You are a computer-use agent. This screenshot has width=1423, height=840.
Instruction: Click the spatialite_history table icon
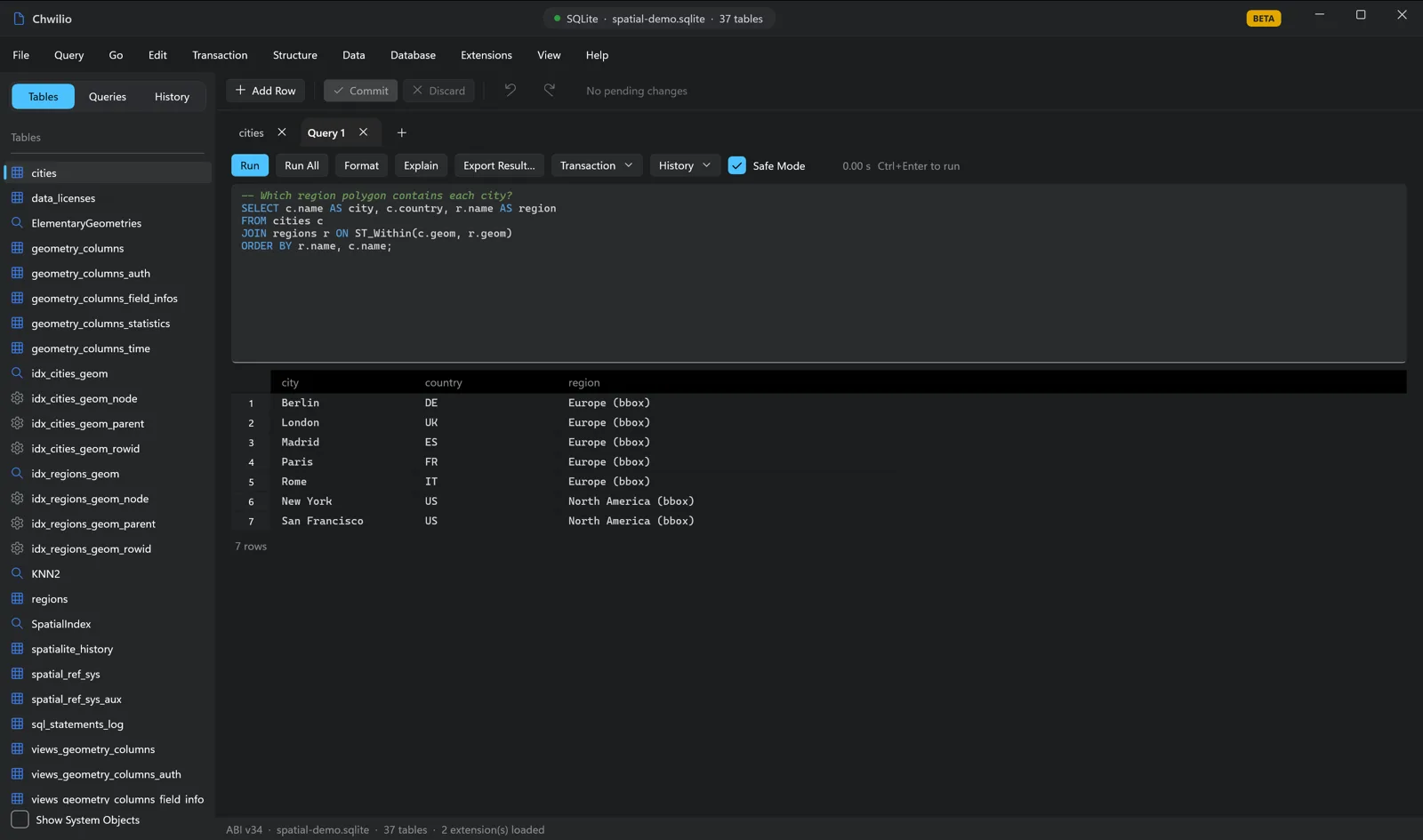17,648
